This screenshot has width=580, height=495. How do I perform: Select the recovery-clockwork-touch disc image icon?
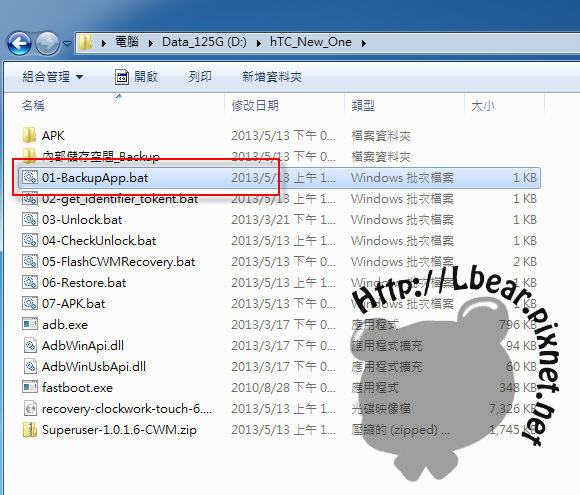click(x=30, y=408)
